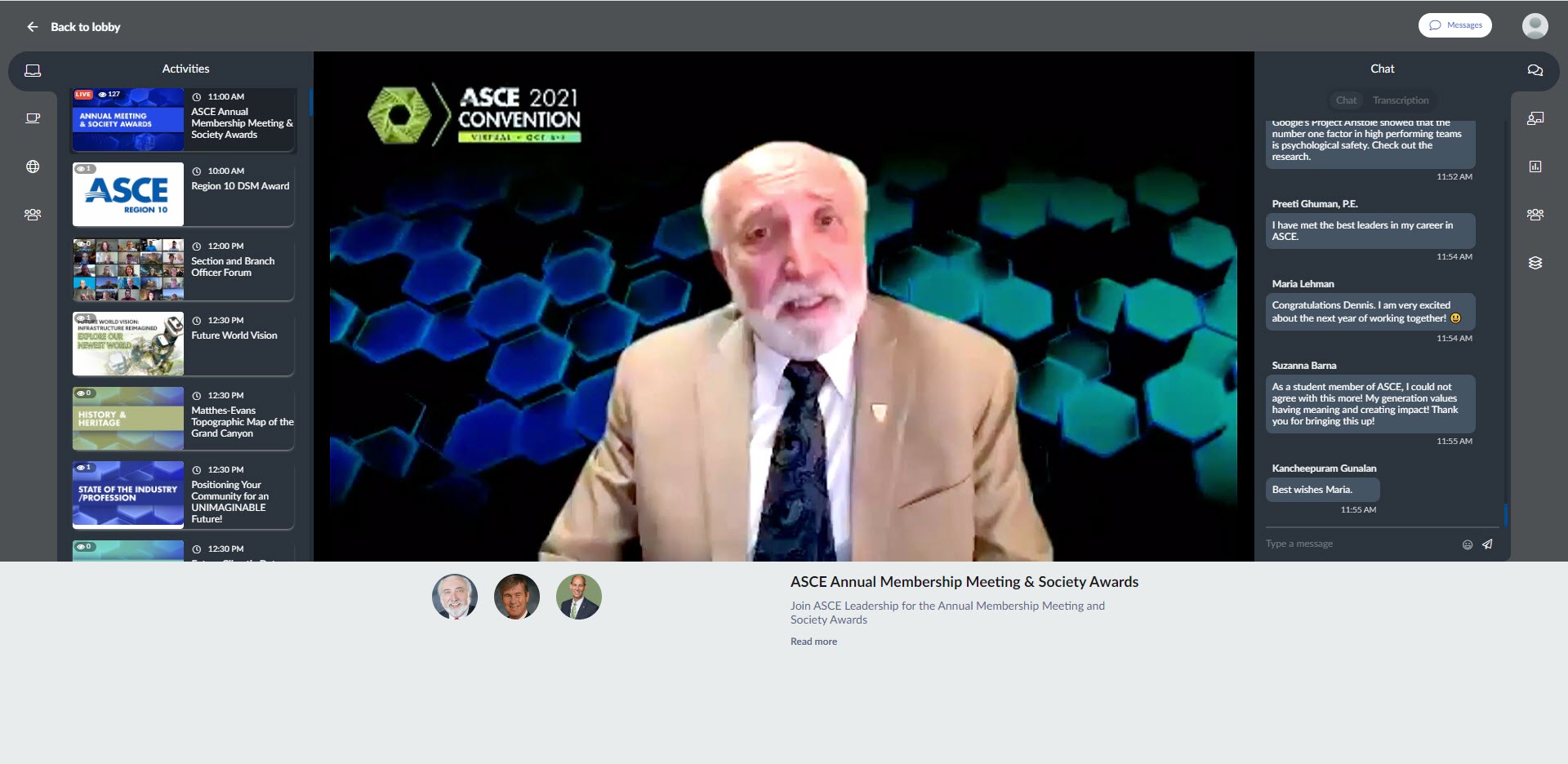Click the globe expo icon in left sidebar
Image resolution: width=1568 pixels, height=764 pixels.
click(x=33, y=167)
